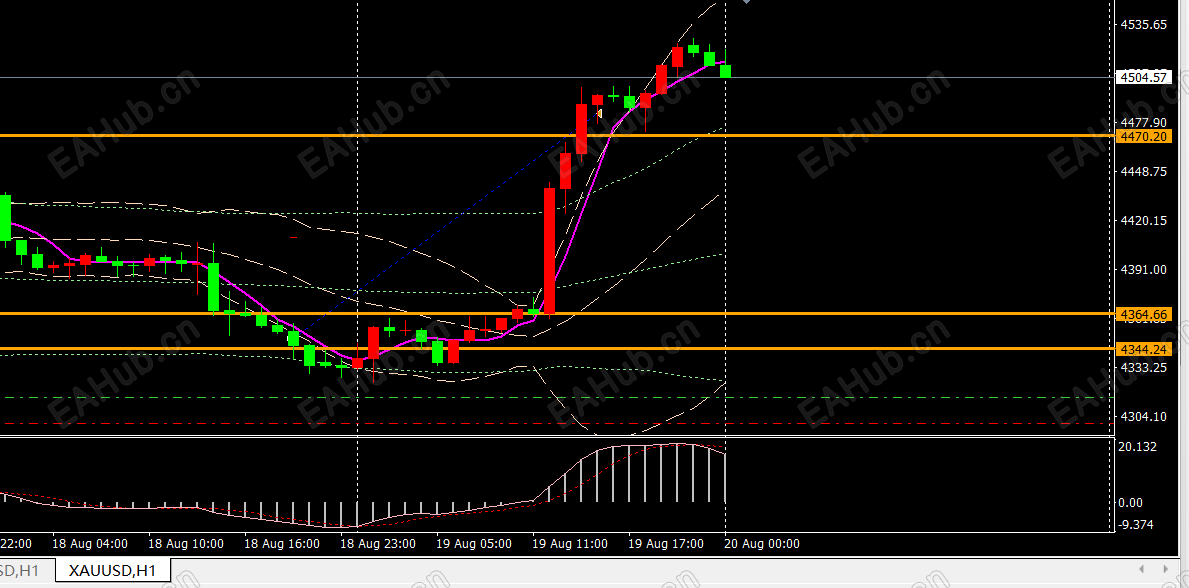Image resolution: width=1189 pixels, height=588 pixels.
Task: Select the orange horizontal line label 4364.66
Action: pos(1144,314)
